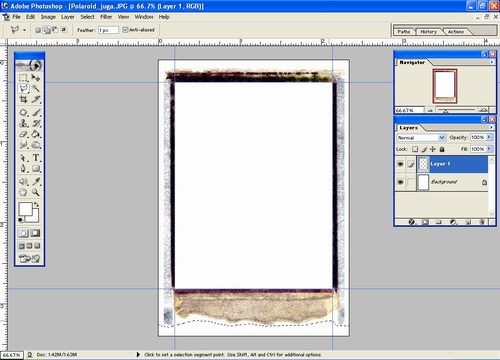Click the trash icon in Layers panel

coord(481,222)
